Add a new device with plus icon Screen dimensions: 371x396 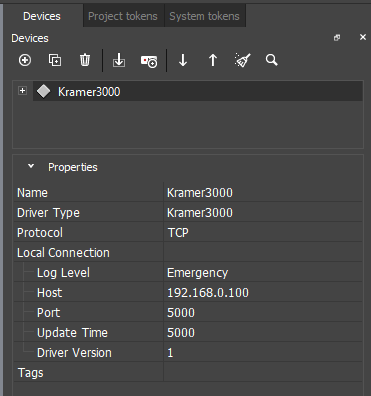pos(25,60)
